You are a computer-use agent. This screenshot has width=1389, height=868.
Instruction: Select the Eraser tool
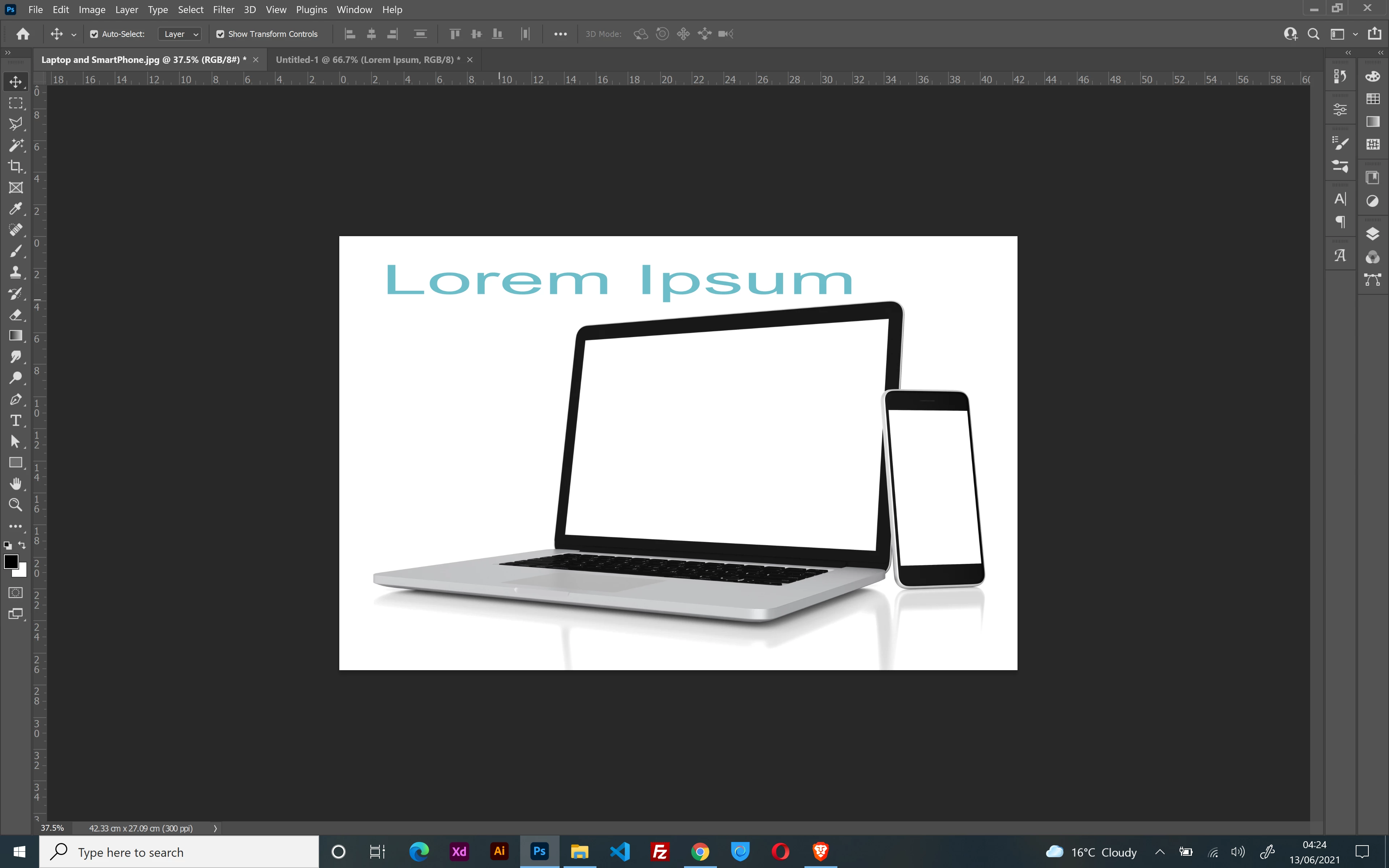(x=16, y=315)
